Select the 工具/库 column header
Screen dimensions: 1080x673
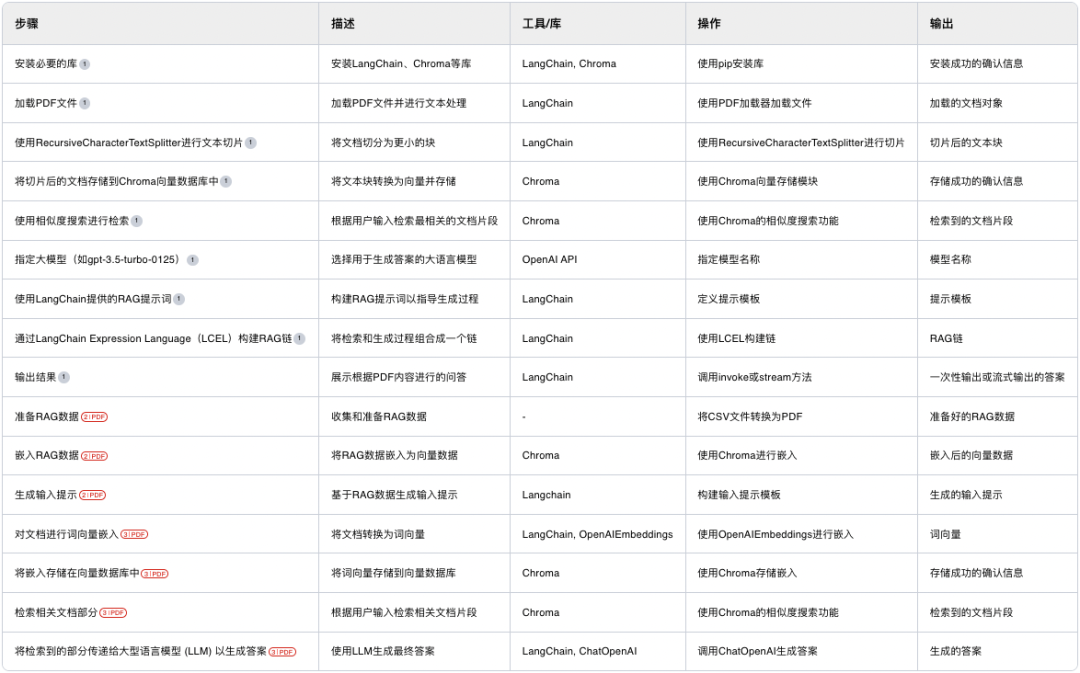[x=541, y=23]
